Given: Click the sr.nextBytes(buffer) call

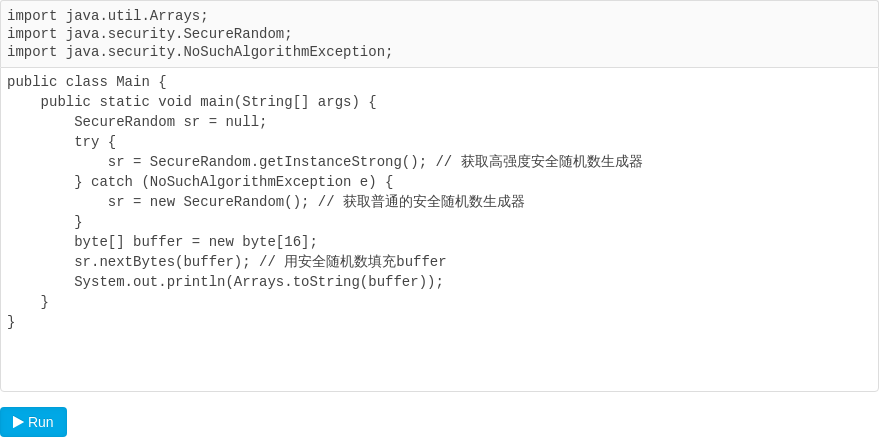Looking at the screenshot, I should click(x=162, y=262).
